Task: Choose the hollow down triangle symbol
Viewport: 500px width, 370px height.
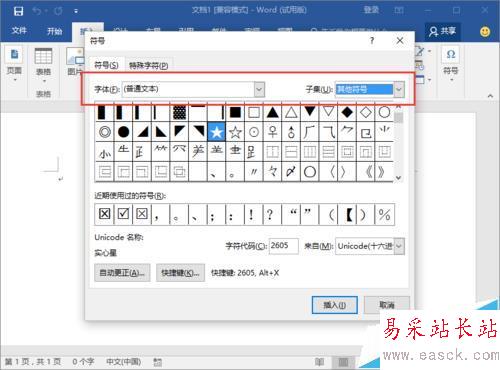Action: pos(328,112)
